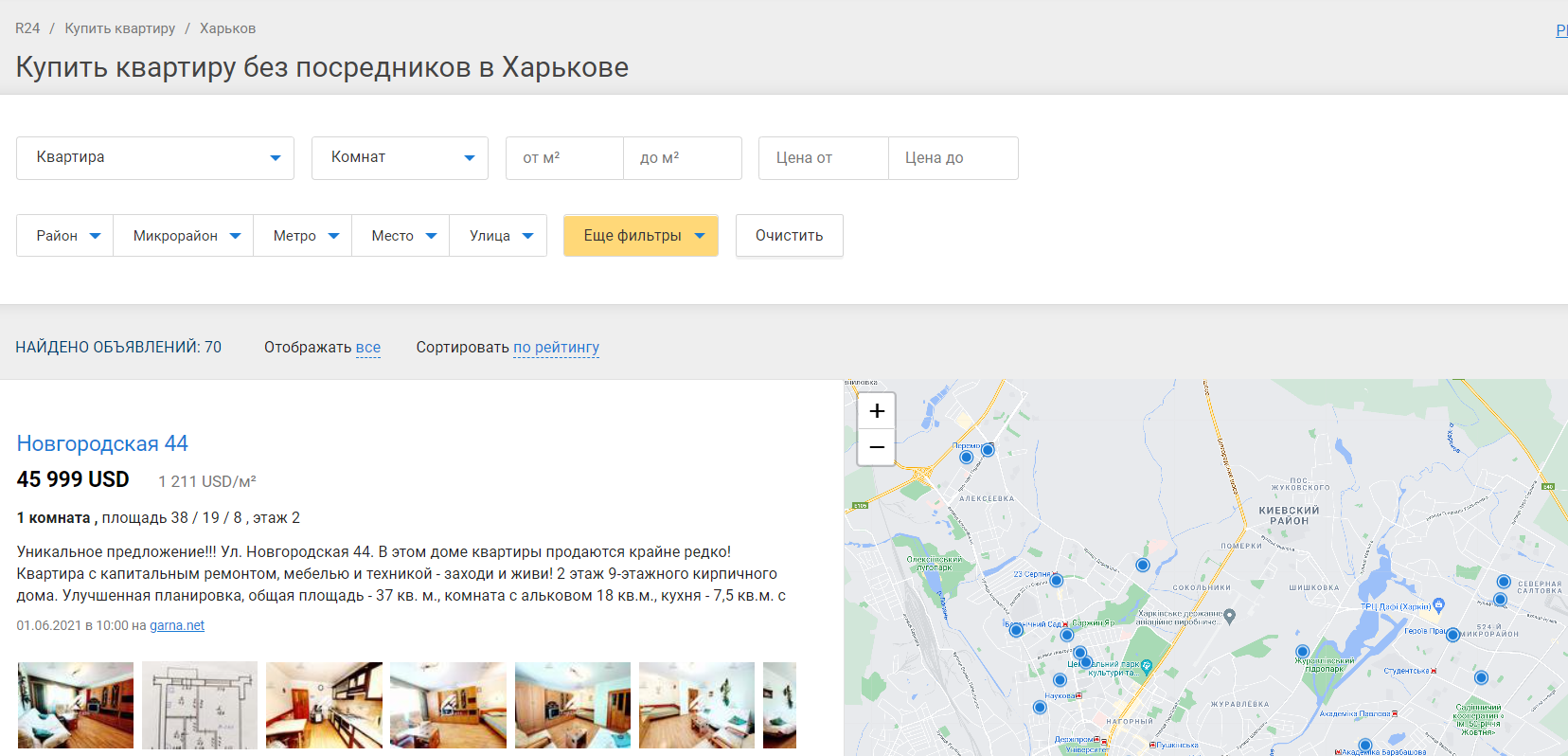Image resolution: width=1568 pixels, height=756 pixels.
Task: Click the marker above Академіка Барабашова label
Action: pyautogui.click(x=1364, y=745)
